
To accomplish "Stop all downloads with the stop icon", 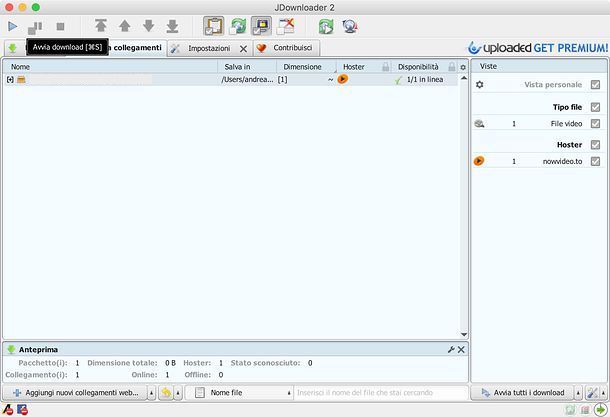I will click(x=60, y=26).
